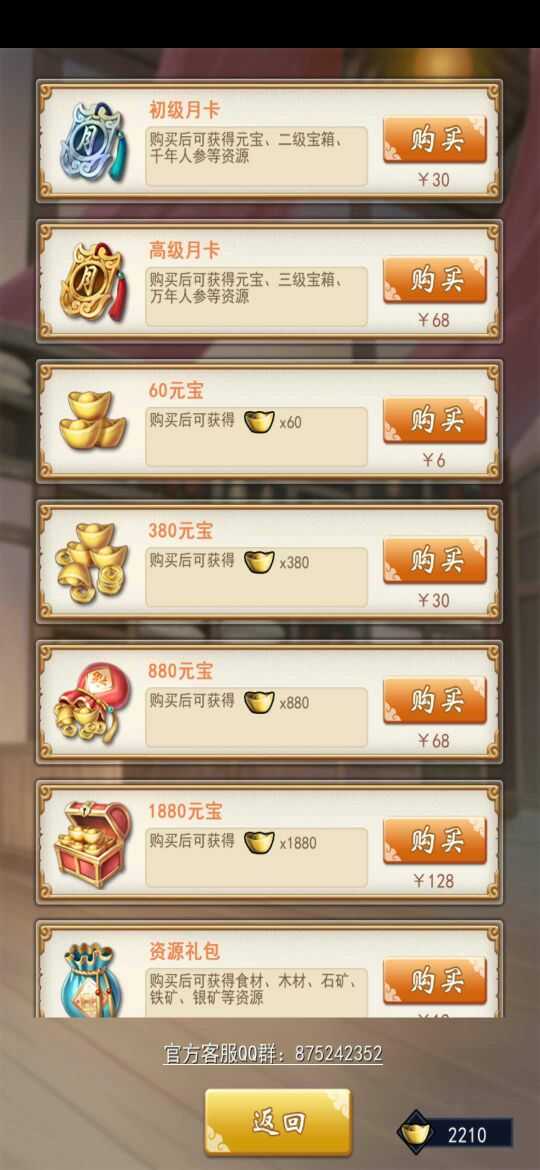
Task: Tap the ingot currency icon beside 2210
Action: (x=417, y=1134)
